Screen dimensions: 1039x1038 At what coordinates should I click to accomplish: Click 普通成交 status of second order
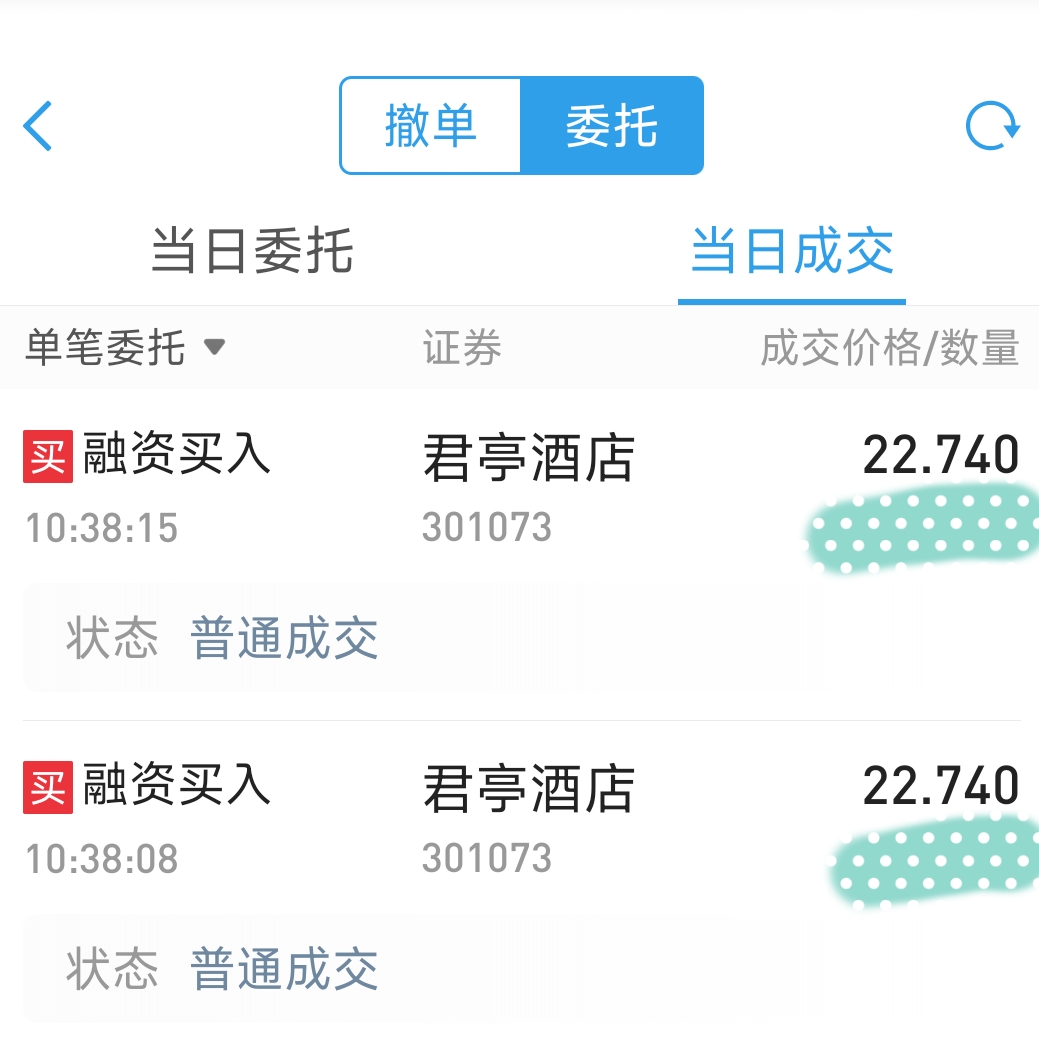coord(284,968)
